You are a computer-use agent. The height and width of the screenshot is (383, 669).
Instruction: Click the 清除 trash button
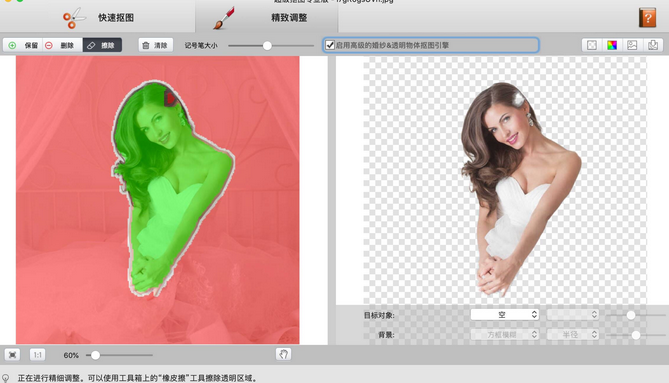coord(155,45)
